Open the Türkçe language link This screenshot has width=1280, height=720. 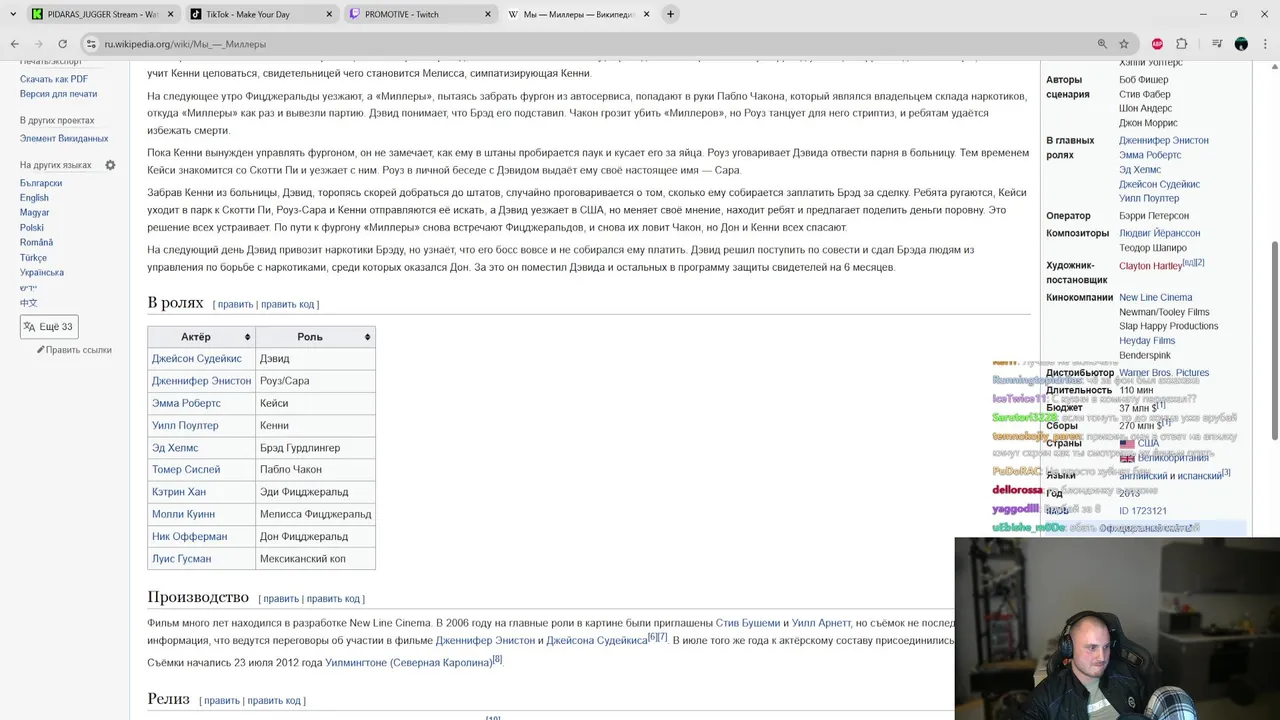point(33,258)
